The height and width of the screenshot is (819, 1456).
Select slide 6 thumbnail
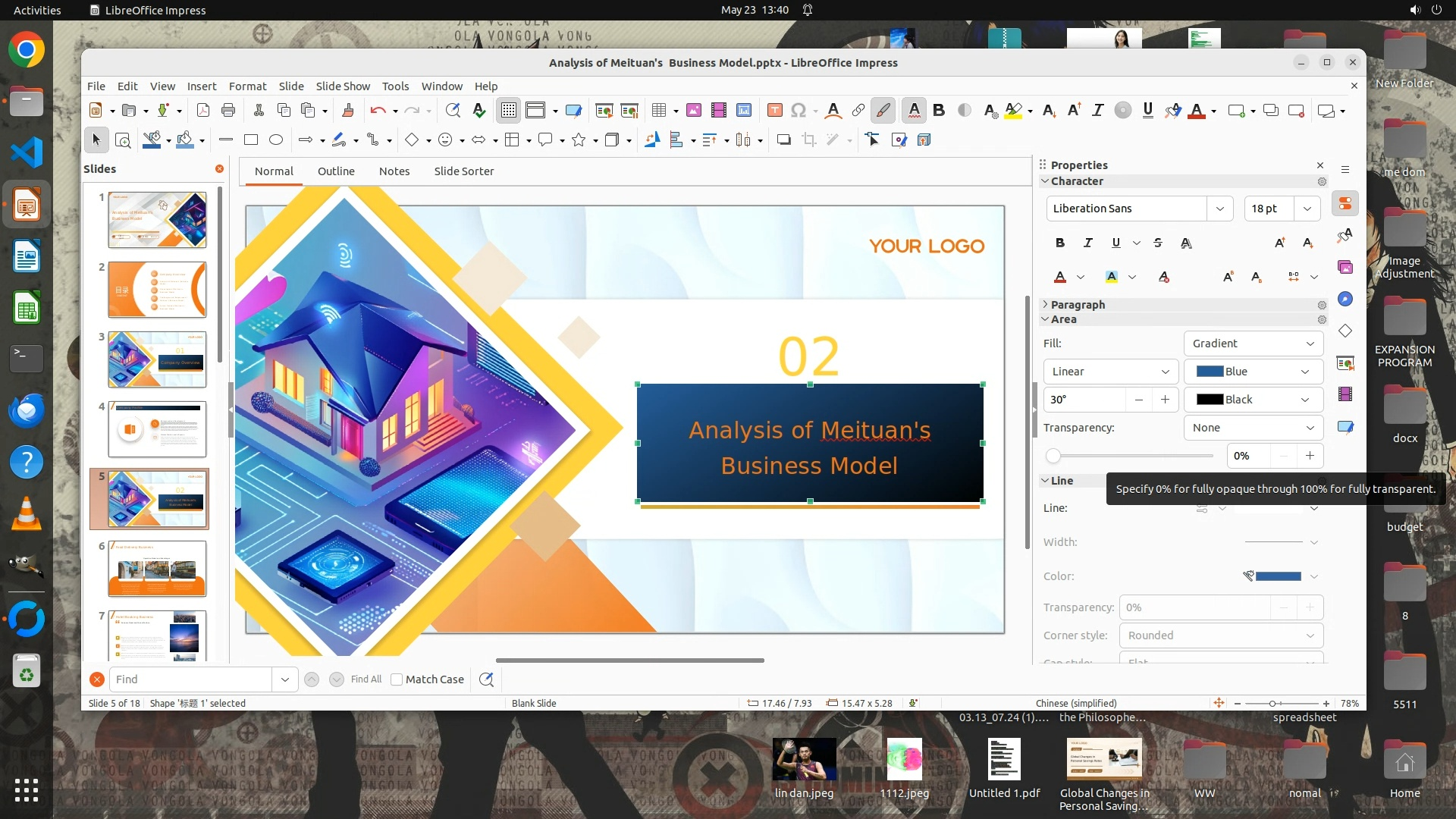[157, 568]
